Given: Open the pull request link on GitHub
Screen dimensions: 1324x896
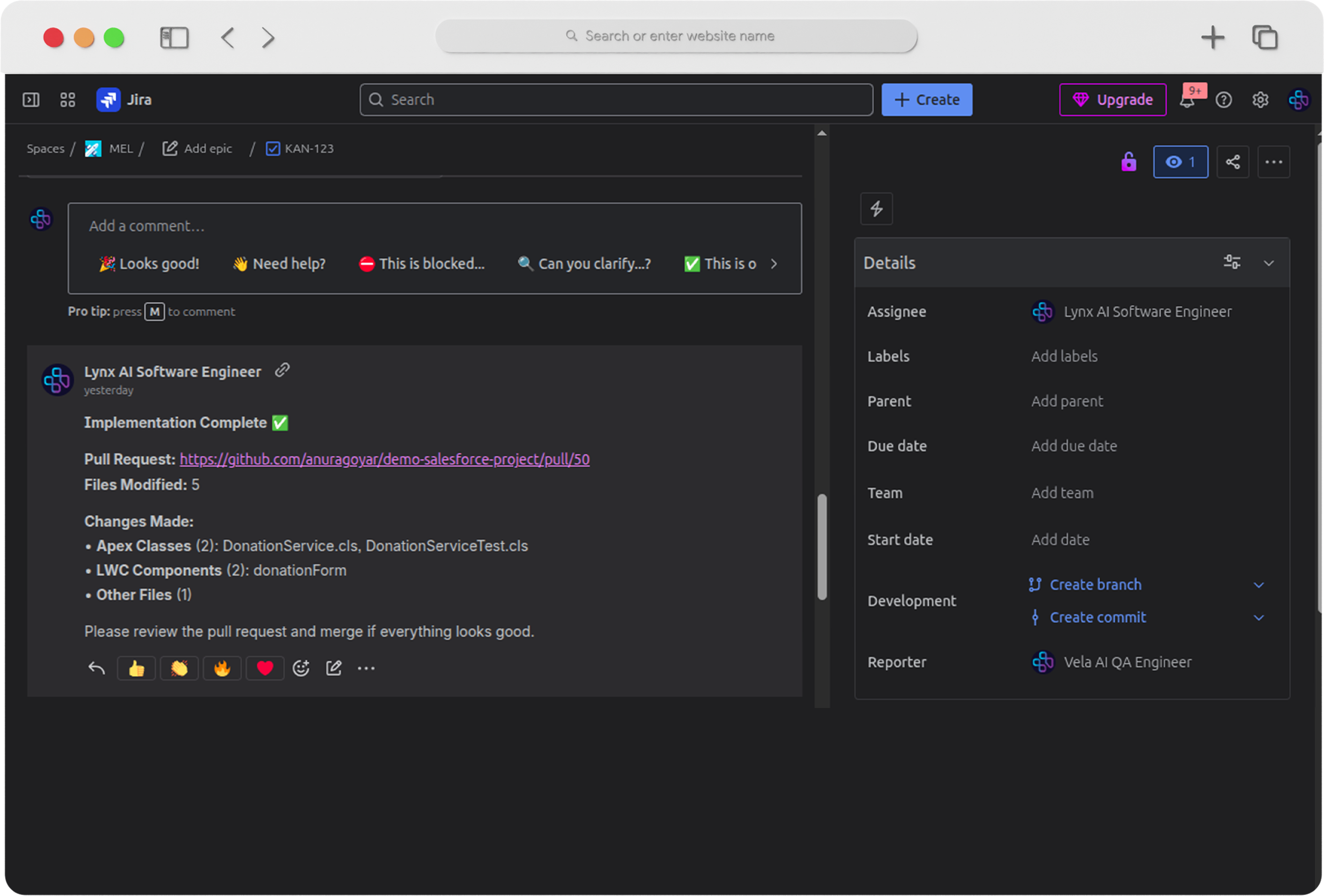Looking at the screenshot, I should (385, 459).
